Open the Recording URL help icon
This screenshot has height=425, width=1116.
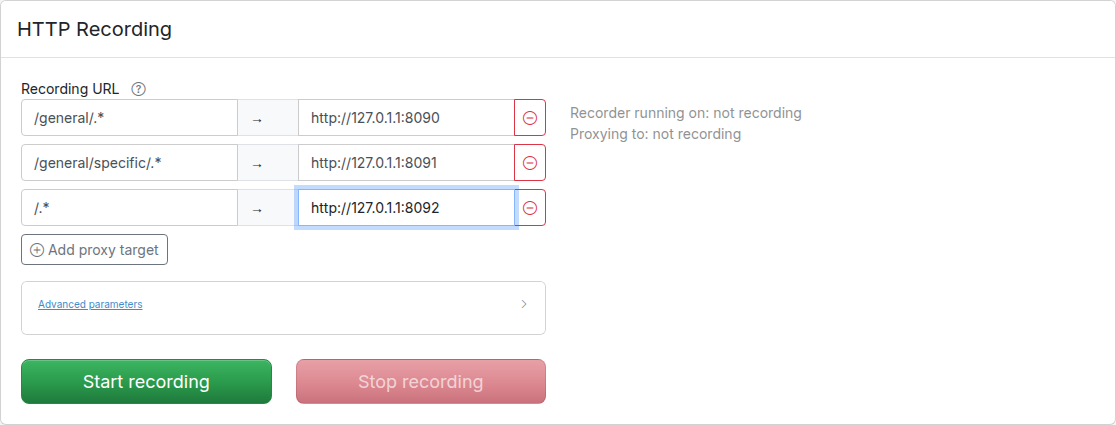click(x=139, y=90)
